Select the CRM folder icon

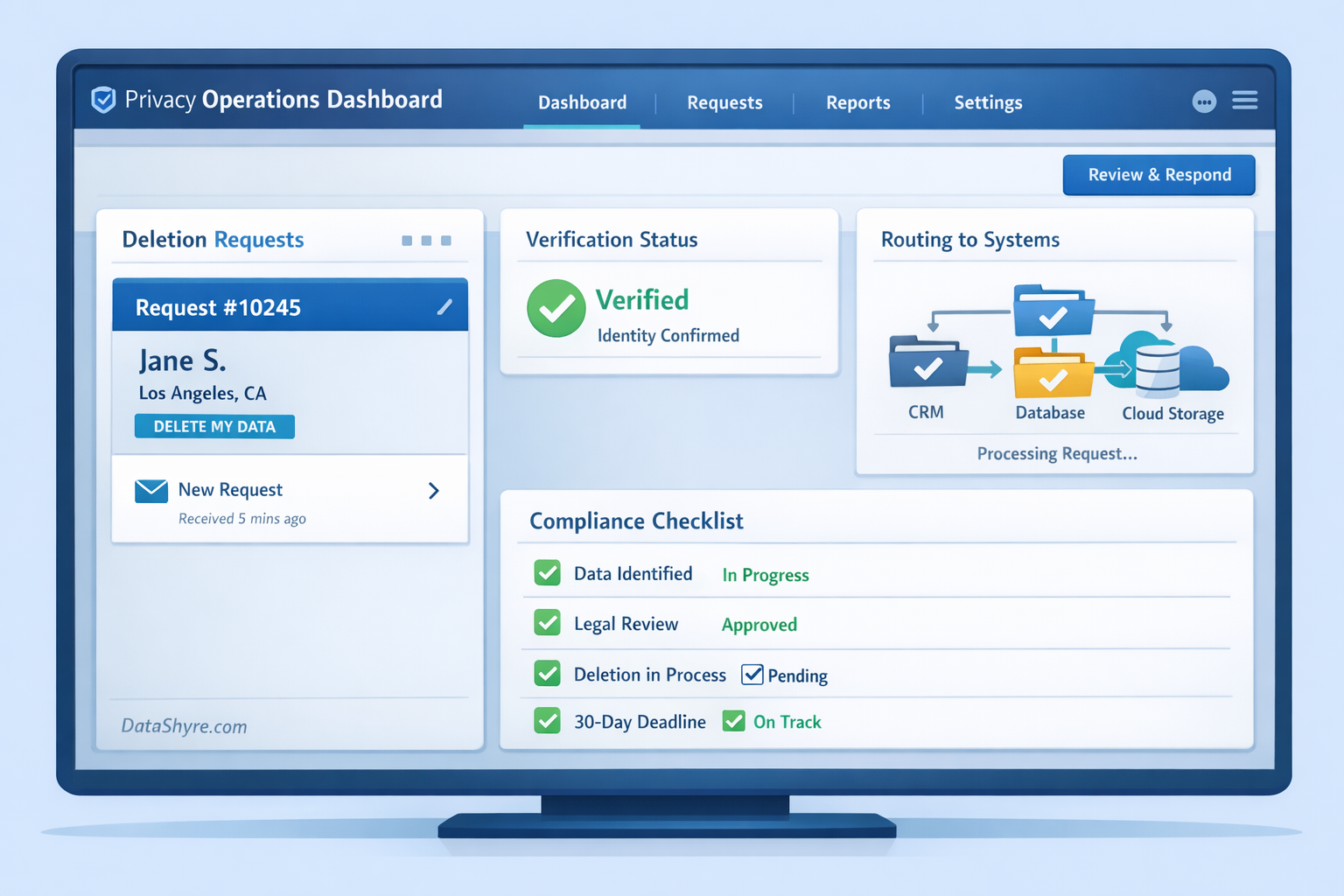point(927,361)
